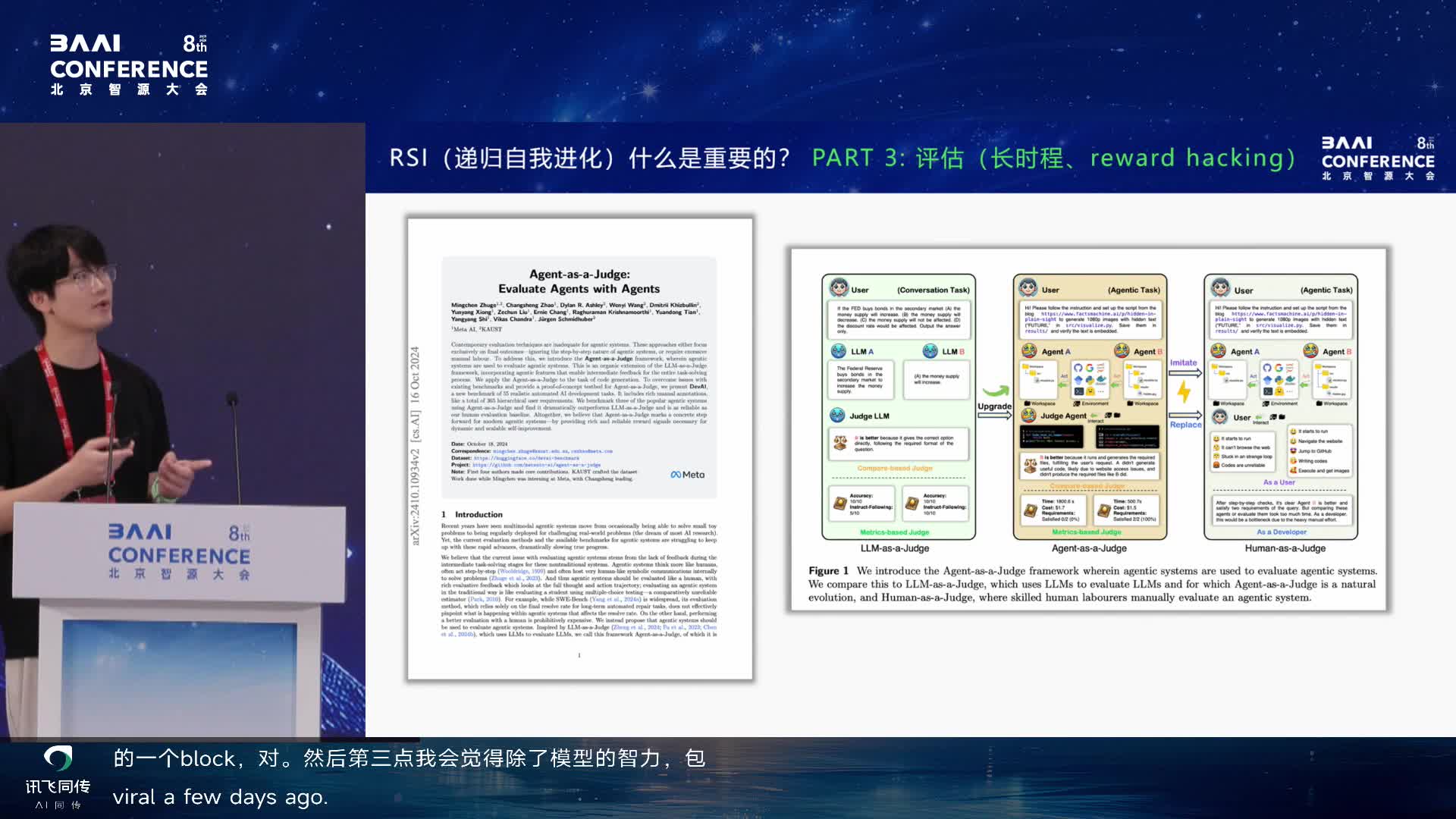The width and height of the screenshot is (1456, 819).
Task: Click the User avatar in the Agent-as-a-Judge panel
Action: click(1028, 288)
